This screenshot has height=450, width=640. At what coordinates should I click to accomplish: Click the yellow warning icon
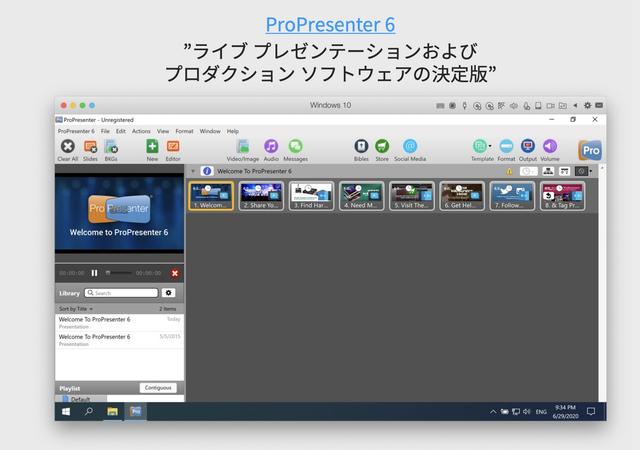tap(509, 172)
